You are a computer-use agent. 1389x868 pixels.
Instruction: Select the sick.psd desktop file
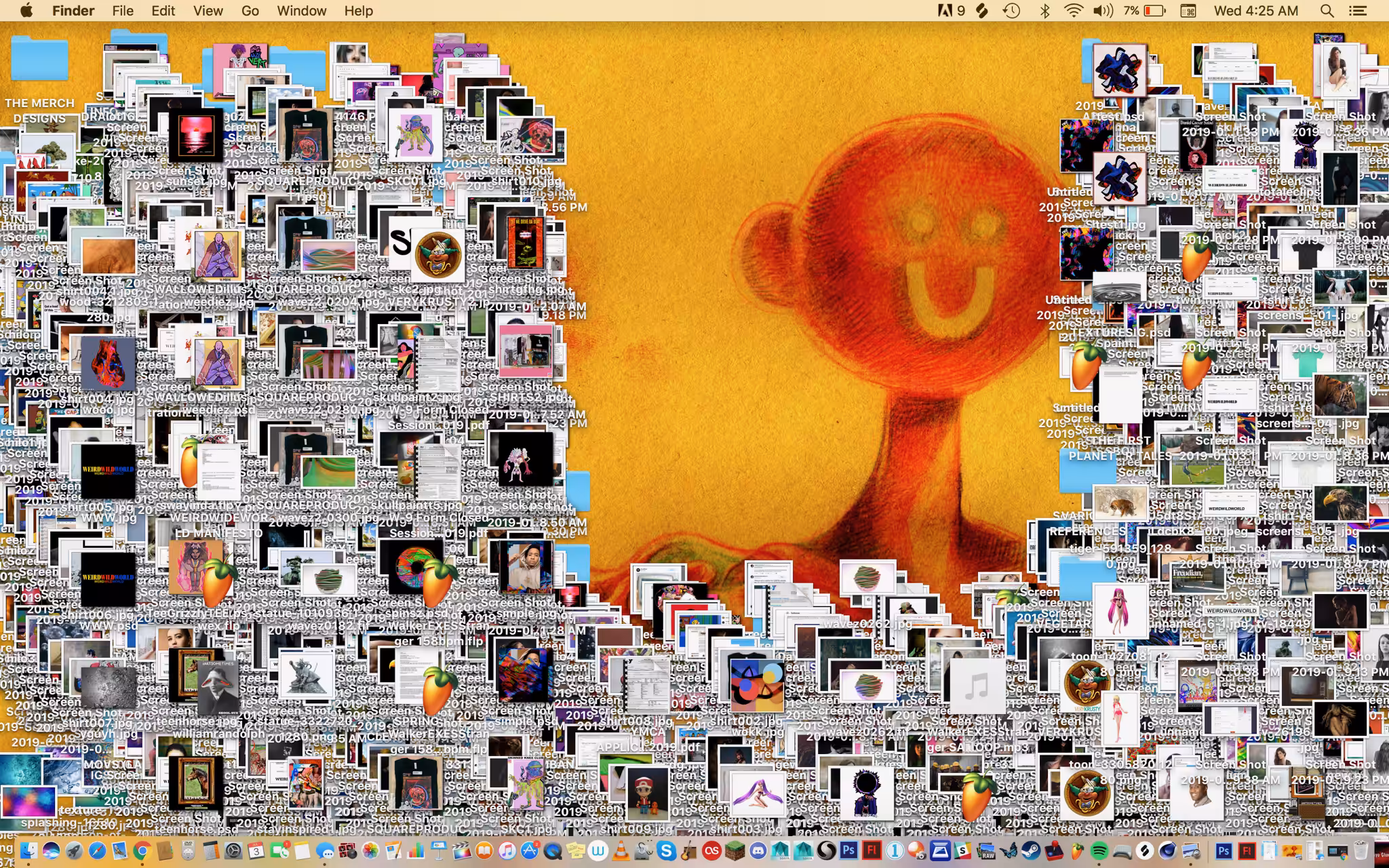click(526, 460)
